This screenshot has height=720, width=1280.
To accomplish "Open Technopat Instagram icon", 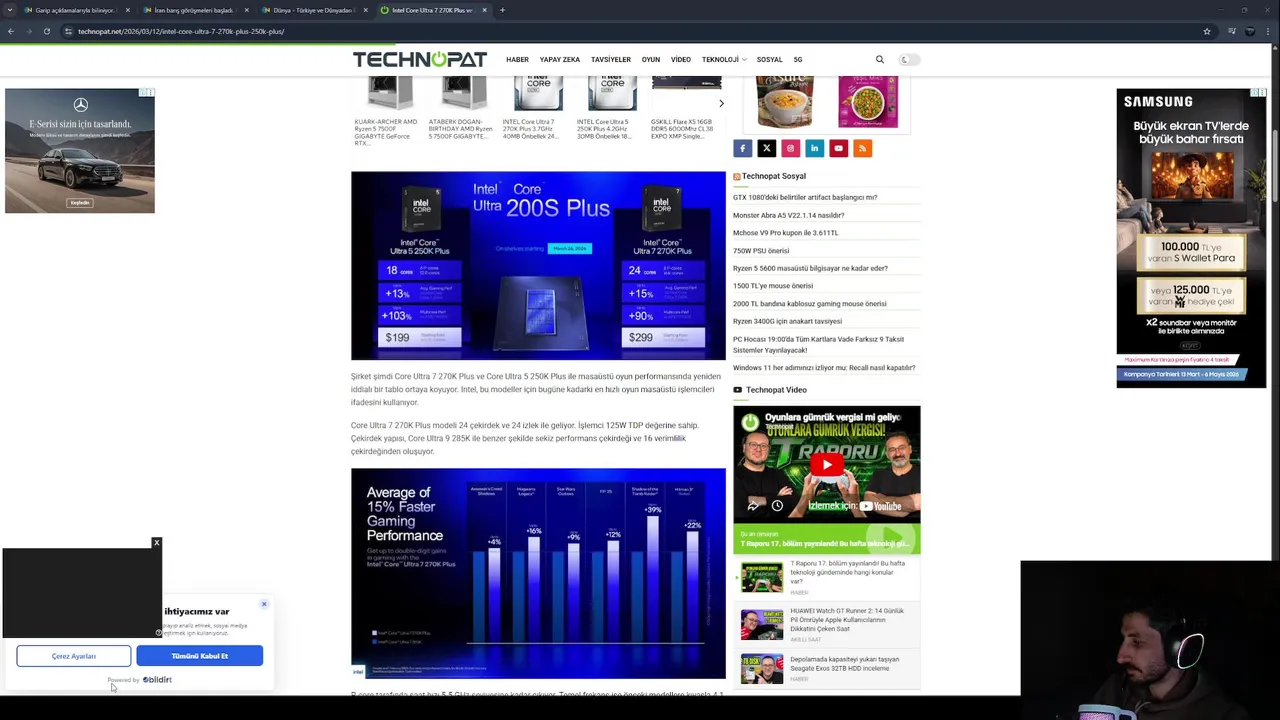I will point(790,148).
